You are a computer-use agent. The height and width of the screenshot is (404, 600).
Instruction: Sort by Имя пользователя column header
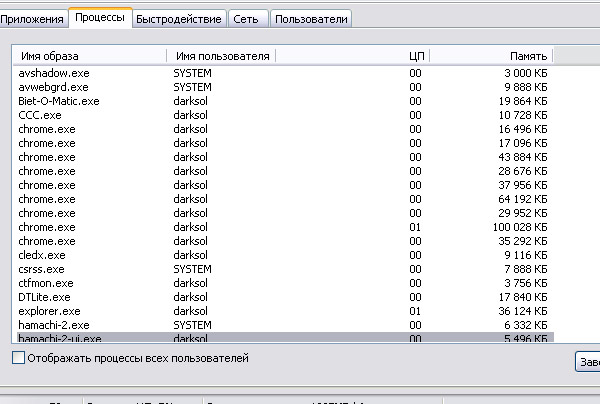[221, 56]
